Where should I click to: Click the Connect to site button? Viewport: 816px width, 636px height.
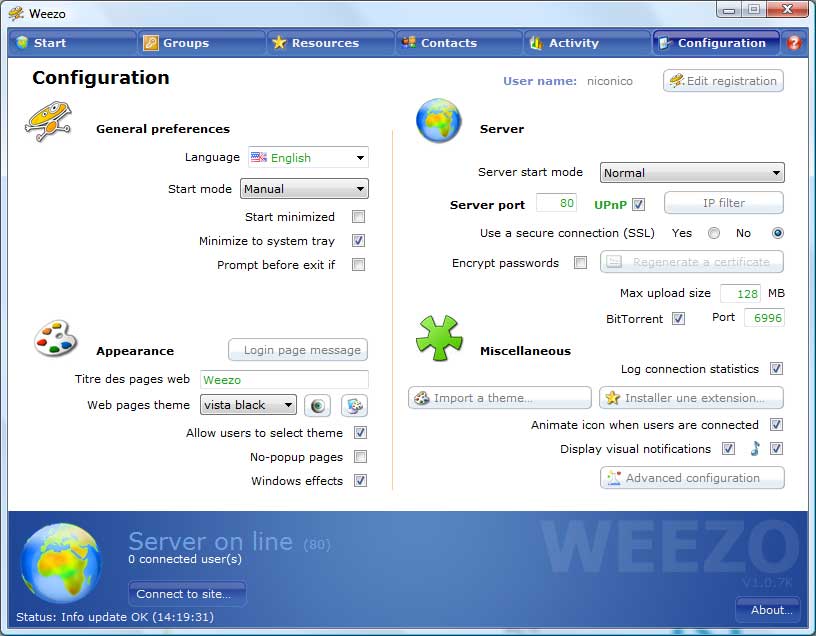pos(187,594)
